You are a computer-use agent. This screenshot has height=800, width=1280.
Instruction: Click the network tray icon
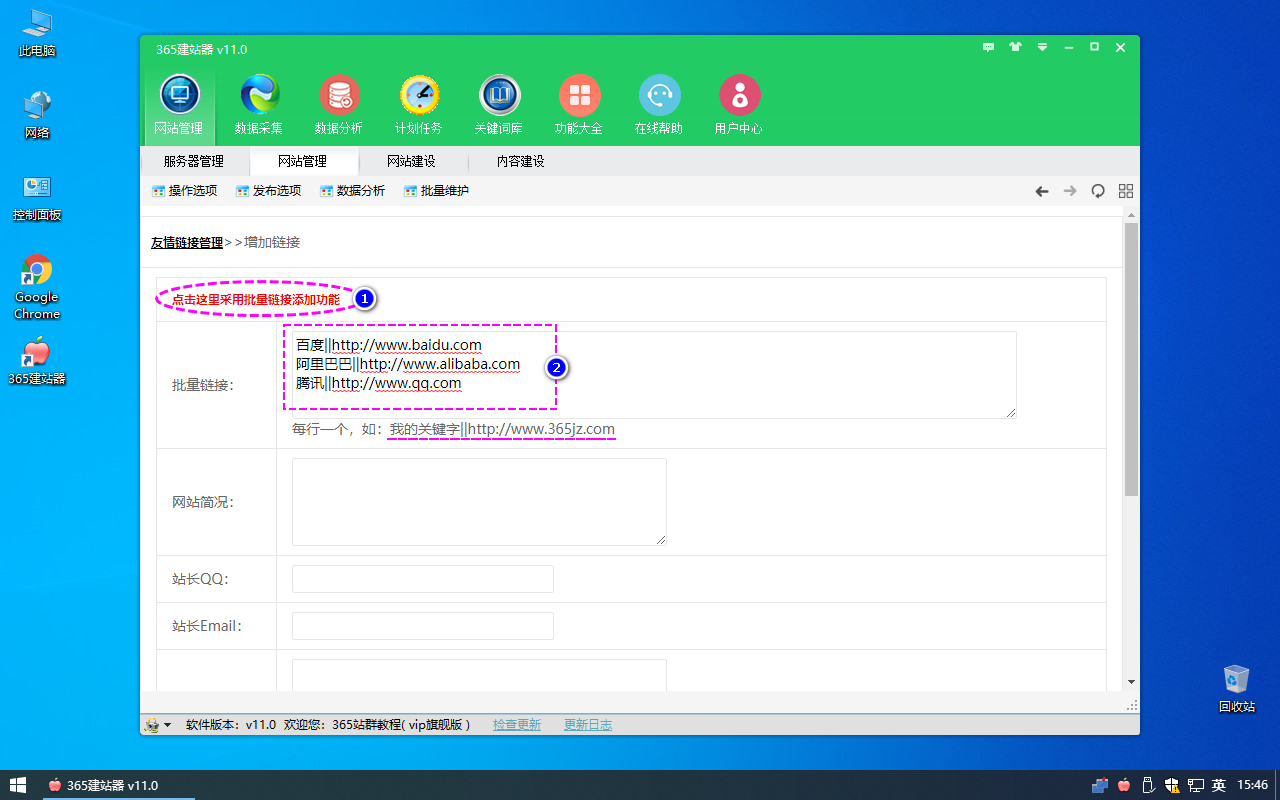pos(1195,785)
